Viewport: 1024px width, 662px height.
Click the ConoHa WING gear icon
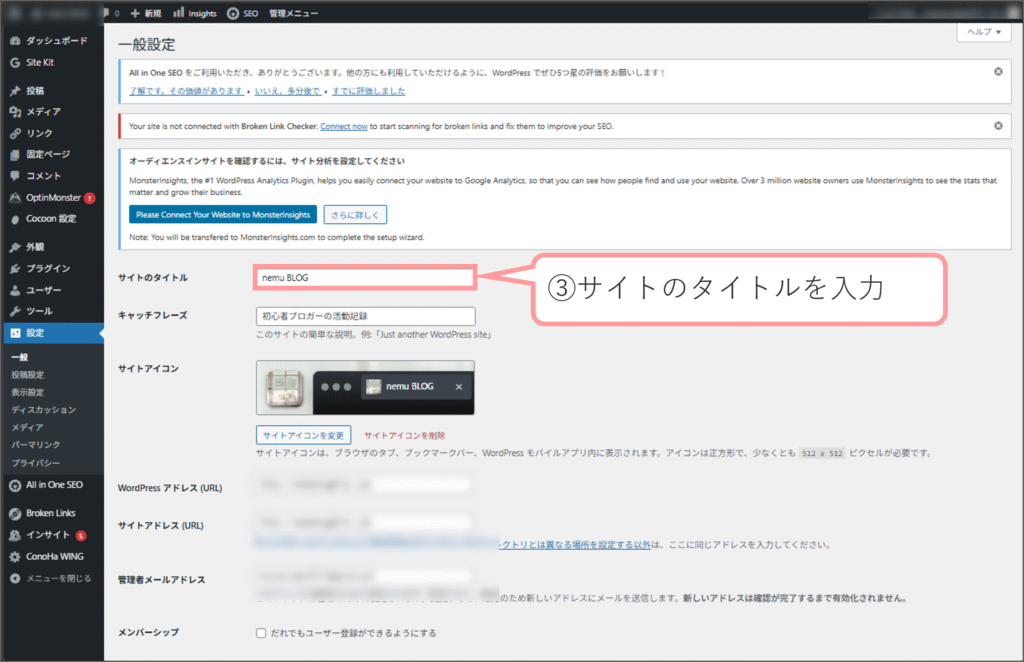(15, 557)
